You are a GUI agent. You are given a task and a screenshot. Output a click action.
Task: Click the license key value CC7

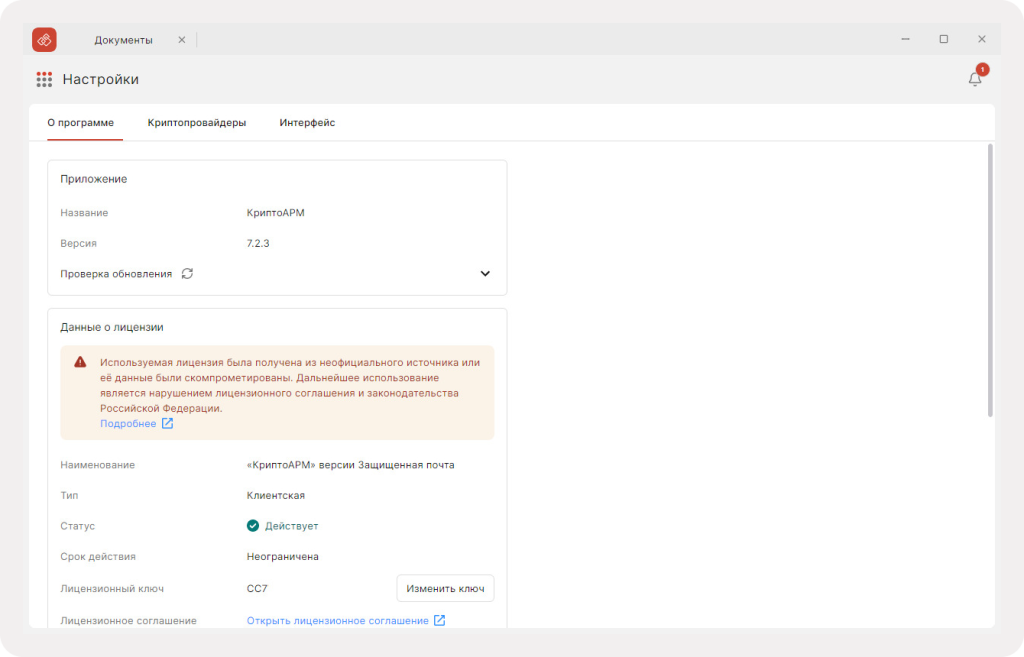257,588
